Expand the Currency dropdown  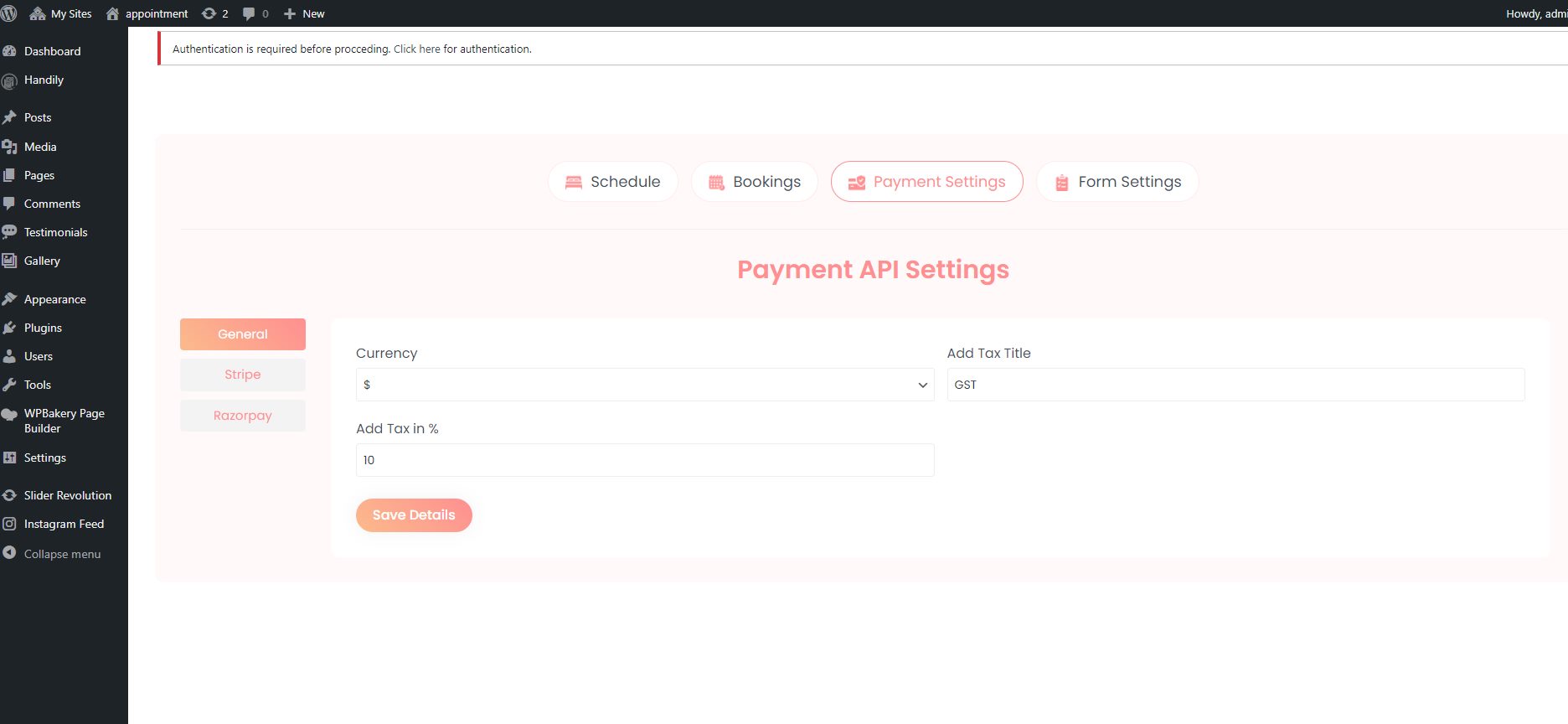pos(644,385)
